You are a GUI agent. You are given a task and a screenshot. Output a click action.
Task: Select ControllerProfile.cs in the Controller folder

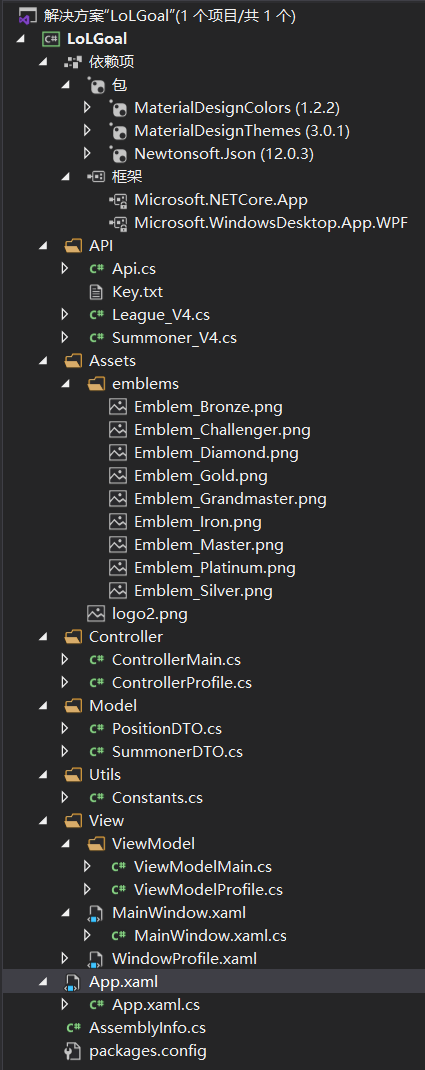pos(181,682)
